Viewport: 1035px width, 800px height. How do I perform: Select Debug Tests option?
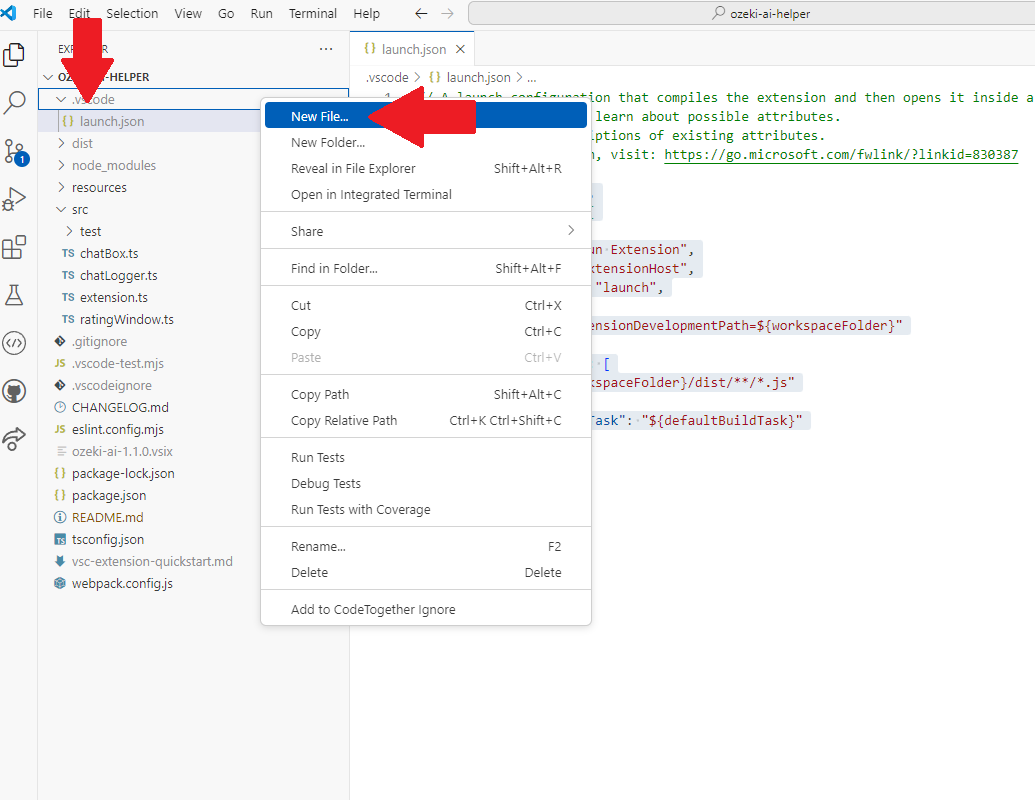pyautogui.click(x=426, y=484)
